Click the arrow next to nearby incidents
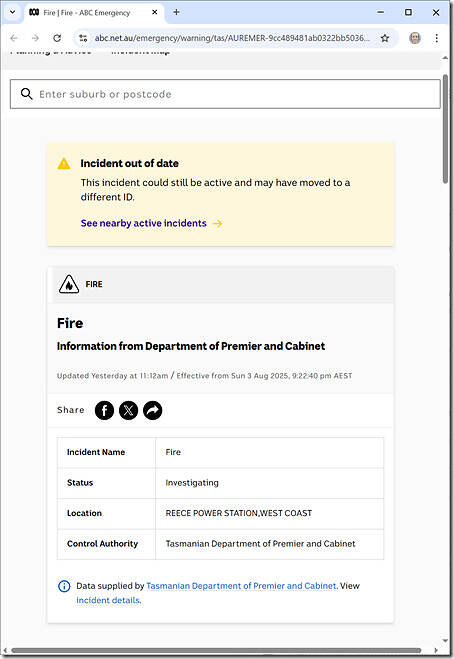This screenshot has height=659, width=454. [217, 223]
